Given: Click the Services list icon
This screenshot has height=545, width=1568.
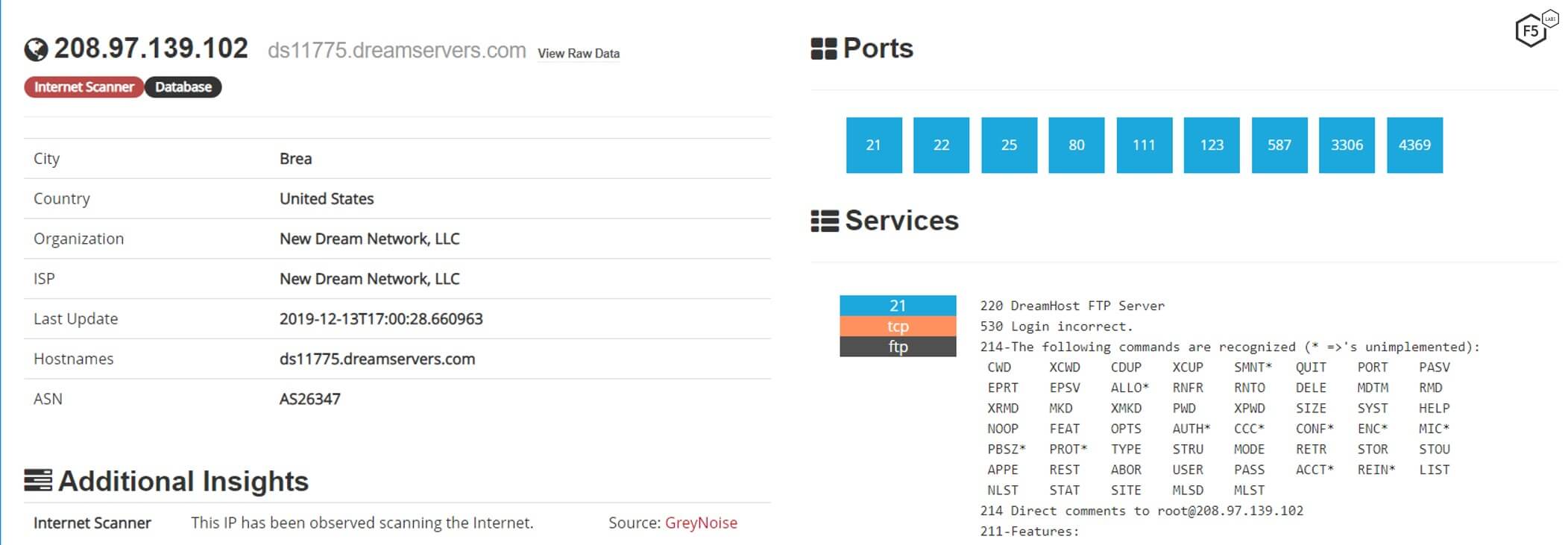Looking at the screenshot, I should pyautogui.click(x=824, y=221).
